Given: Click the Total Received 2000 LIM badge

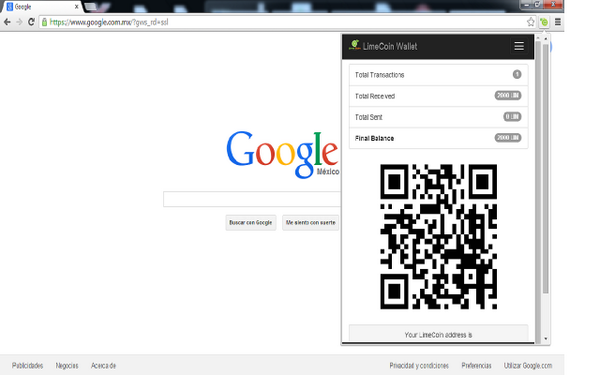Looking at the screenshot, I should [x=508, y=95].
